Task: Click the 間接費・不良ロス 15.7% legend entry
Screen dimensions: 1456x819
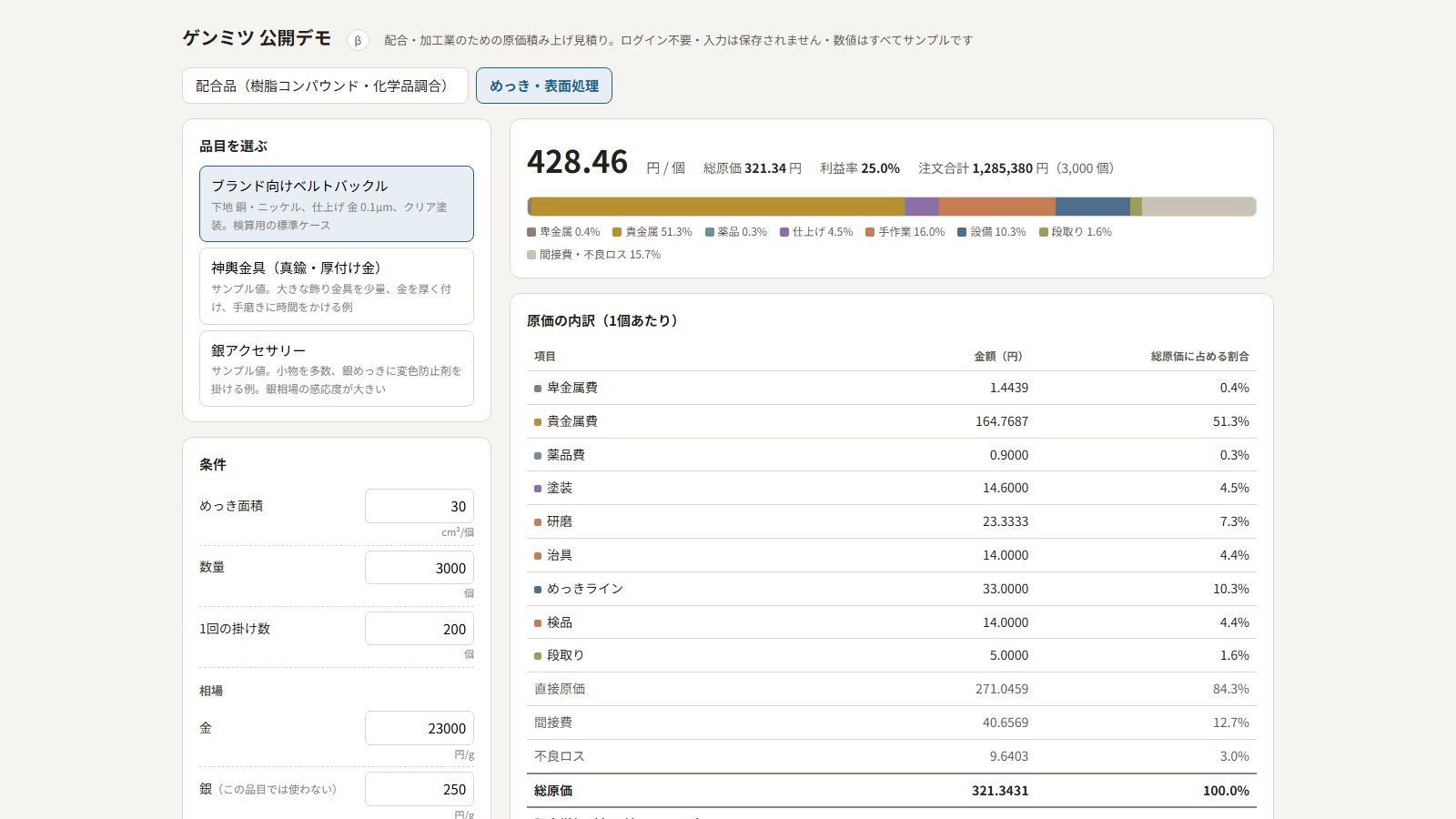Action: [594, 255]
